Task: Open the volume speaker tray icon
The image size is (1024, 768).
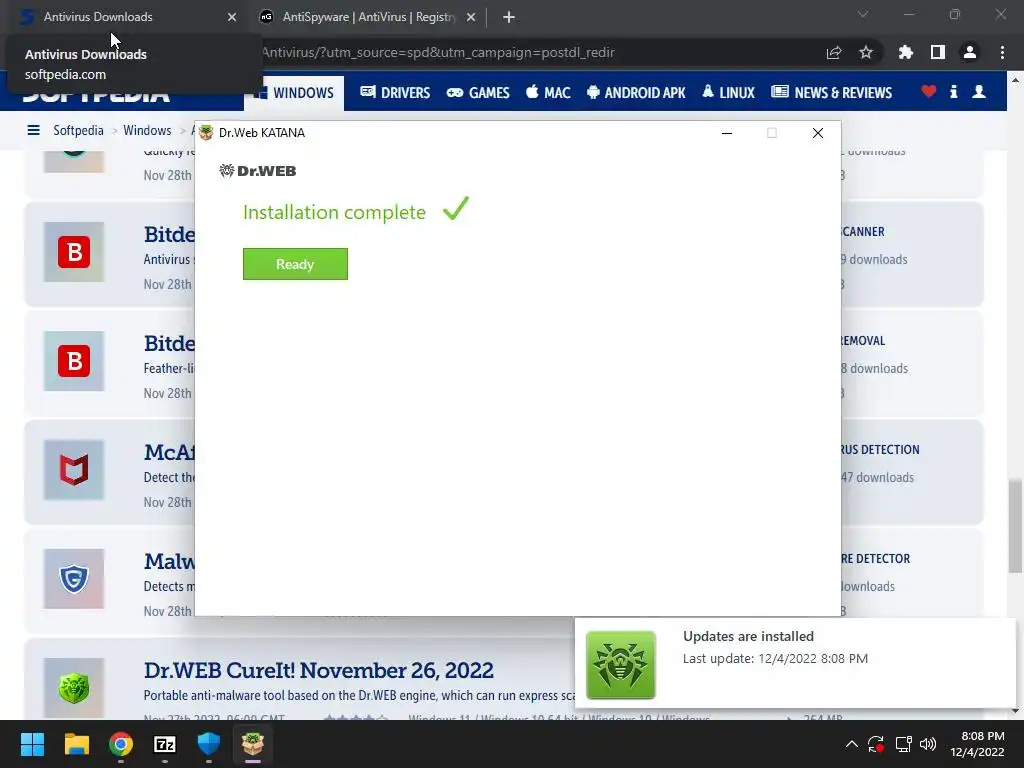Action: [927, 744]
